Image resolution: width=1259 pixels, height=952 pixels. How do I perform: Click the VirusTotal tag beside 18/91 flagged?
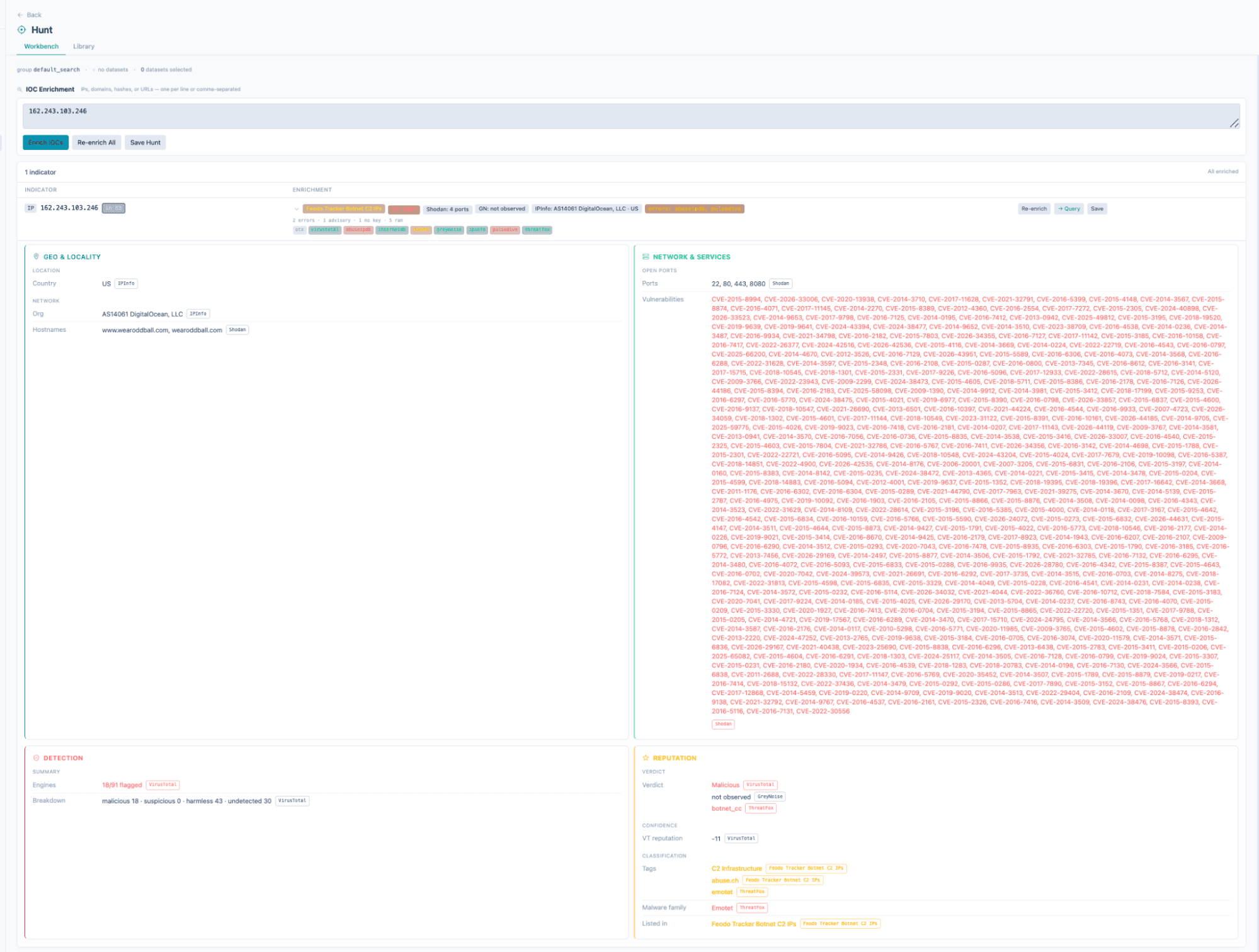[x=162, y=785]
